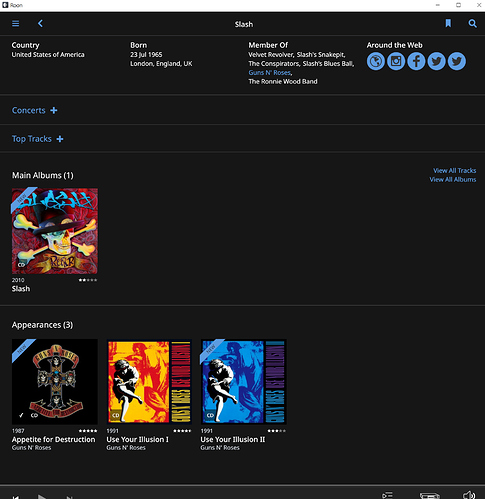Open the Top Tracks section heading
The image size is (485, 499).
[32, 139]
